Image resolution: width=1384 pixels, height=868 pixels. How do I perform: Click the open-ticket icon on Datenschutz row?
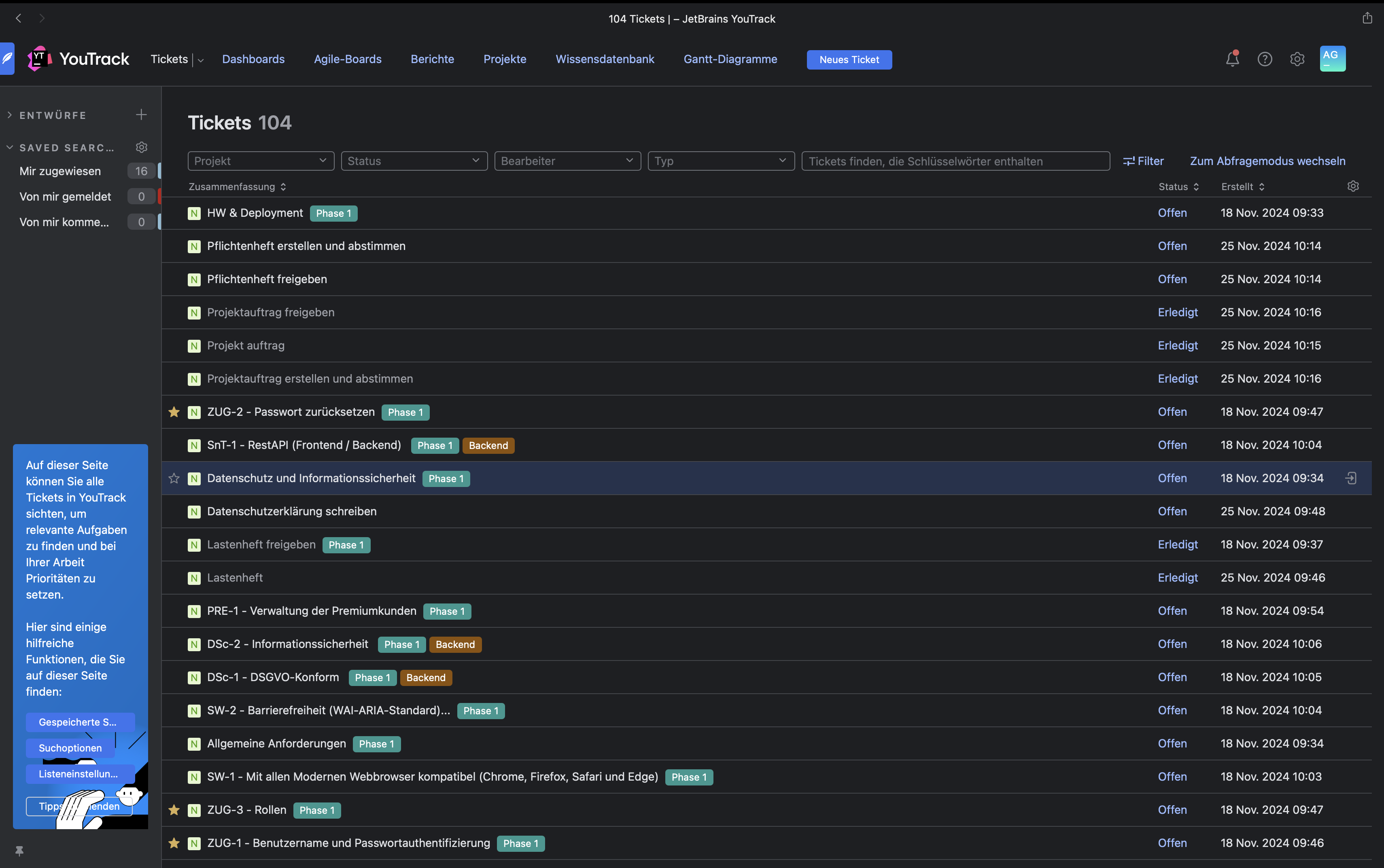point(1351,478)
